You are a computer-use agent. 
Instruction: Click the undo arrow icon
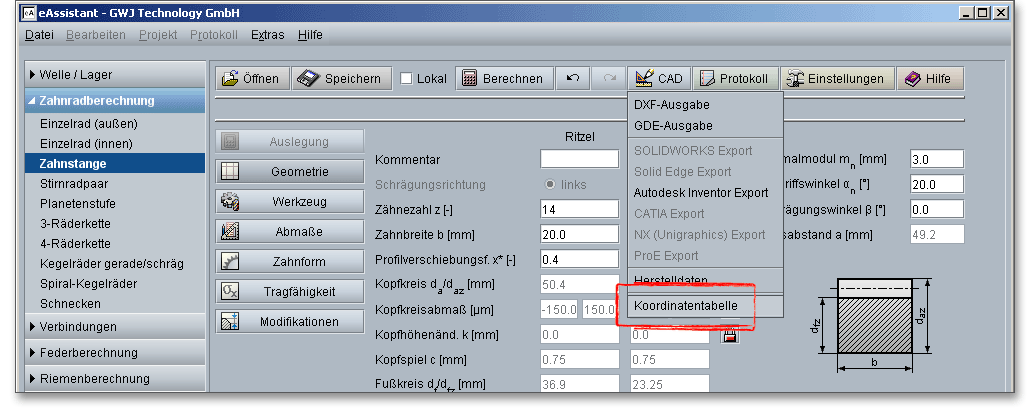(572, 79)
